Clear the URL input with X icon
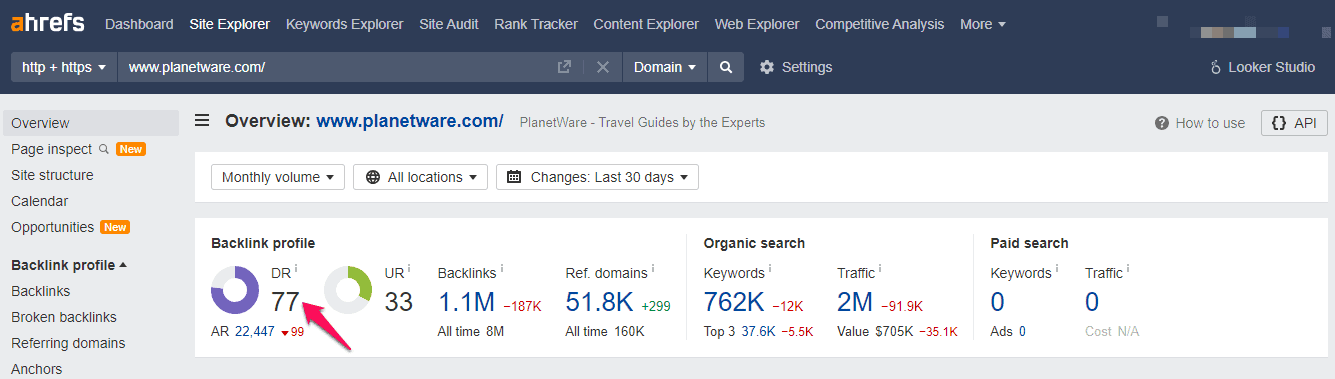The width and height of the screenshot is (1335, 379). (x=603, y=67)
